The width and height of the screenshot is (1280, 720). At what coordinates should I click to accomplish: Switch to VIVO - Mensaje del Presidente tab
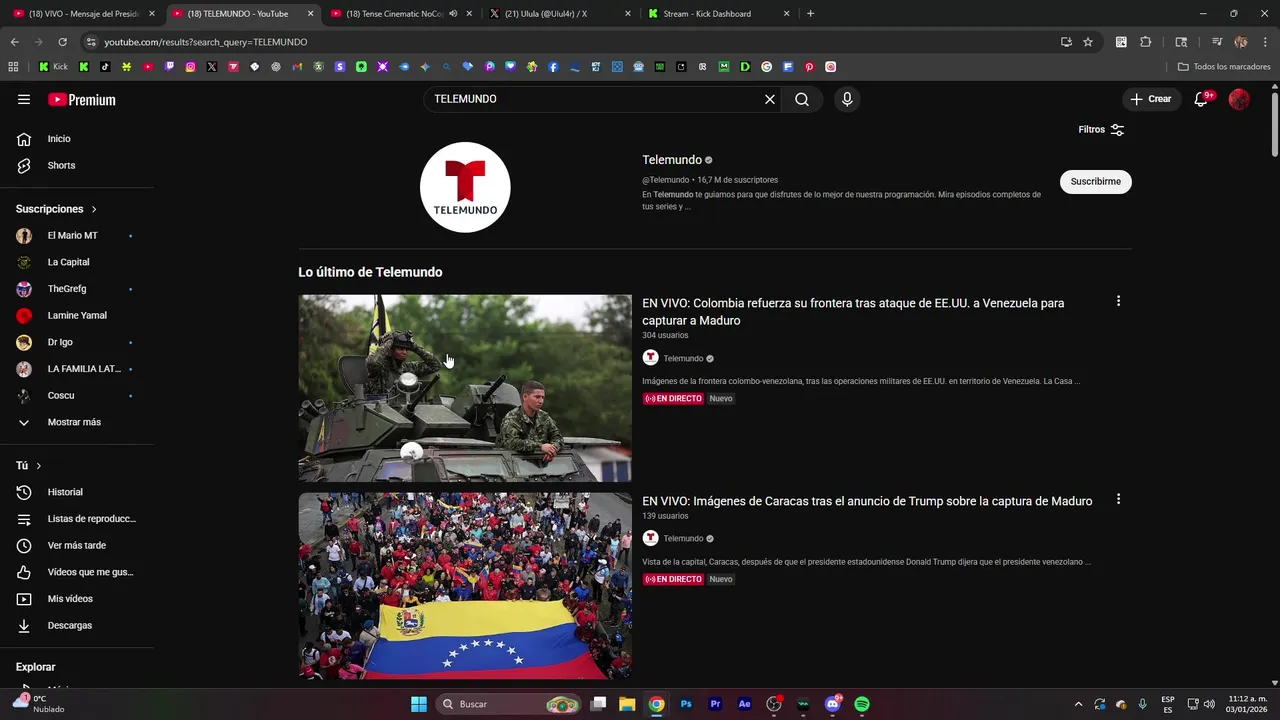[x=83, y=14]
